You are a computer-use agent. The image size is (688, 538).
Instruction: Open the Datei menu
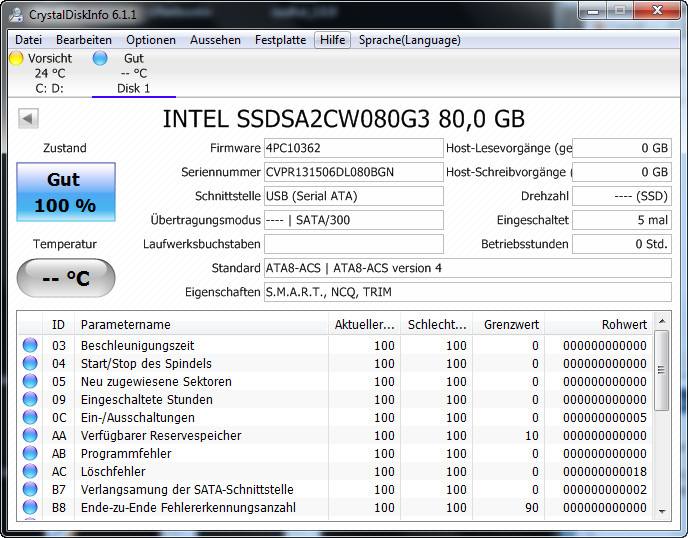point(29,40)
